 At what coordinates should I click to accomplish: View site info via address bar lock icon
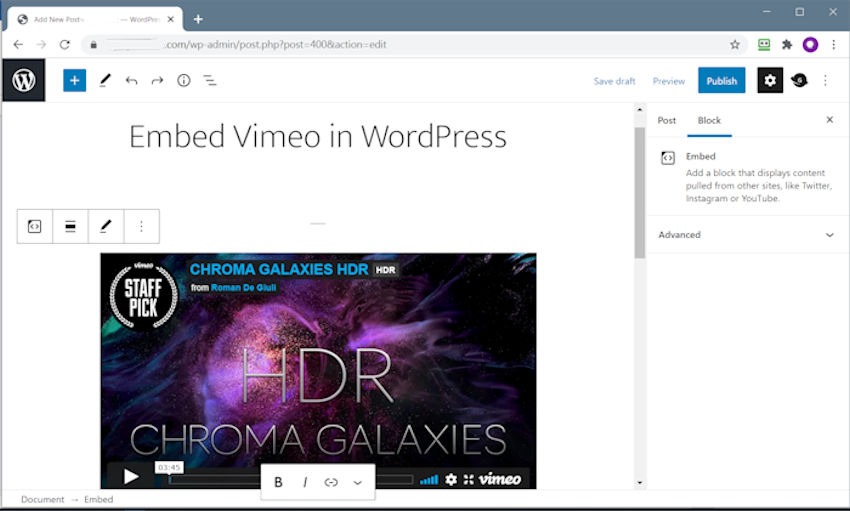click(93, 44)
